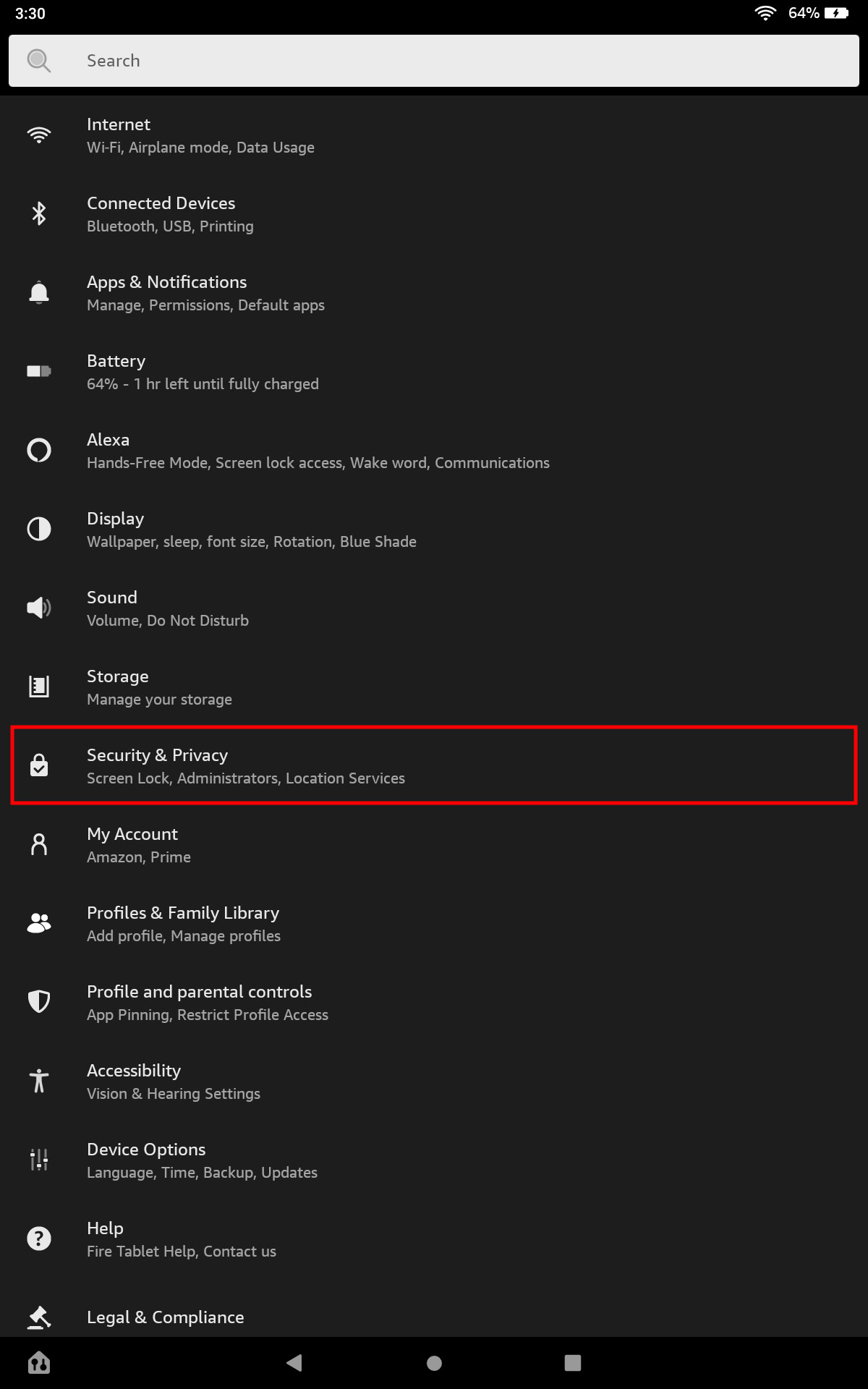The height and width of the screenshot is (1389, 868).
Task: Open Storage settings
Action: click(x=159, y=687)
